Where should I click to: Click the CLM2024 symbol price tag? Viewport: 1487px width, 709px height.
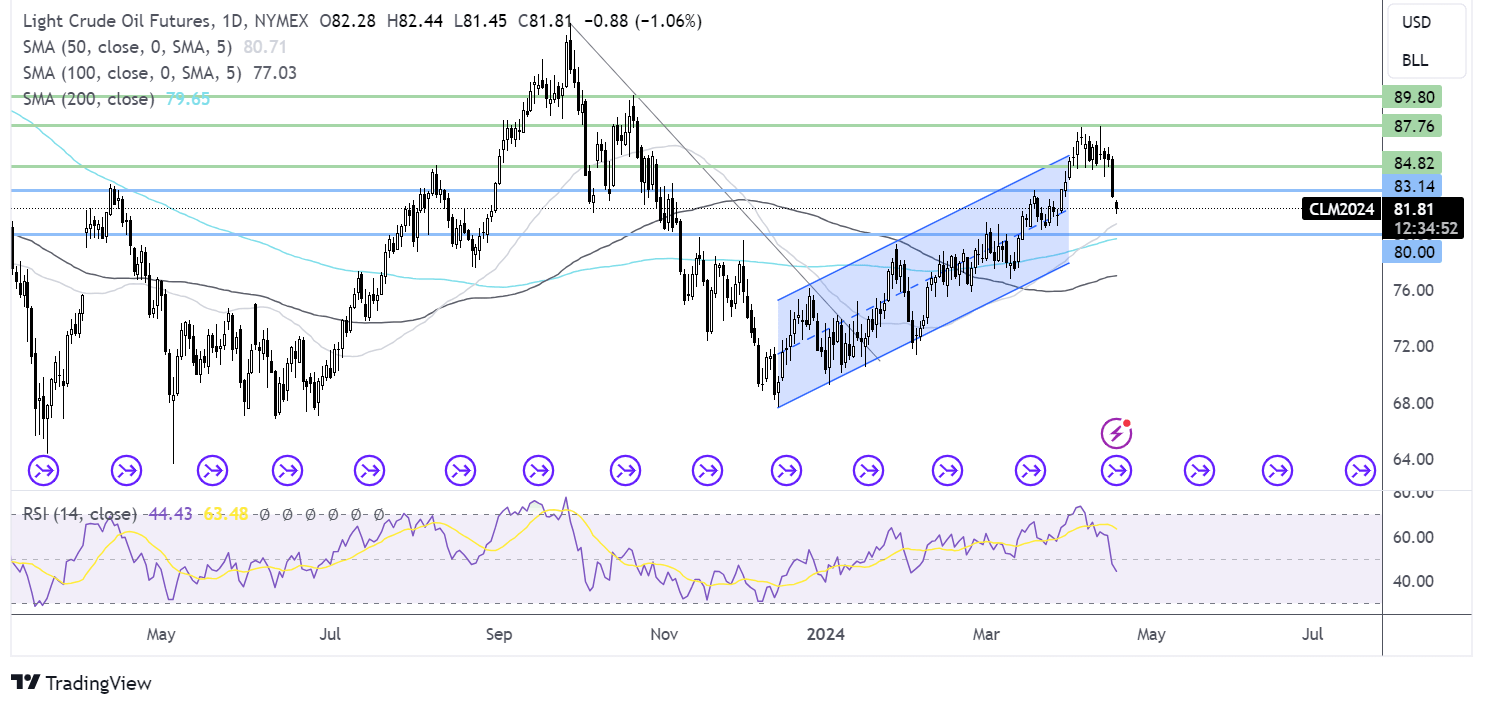pos(1340,210)
